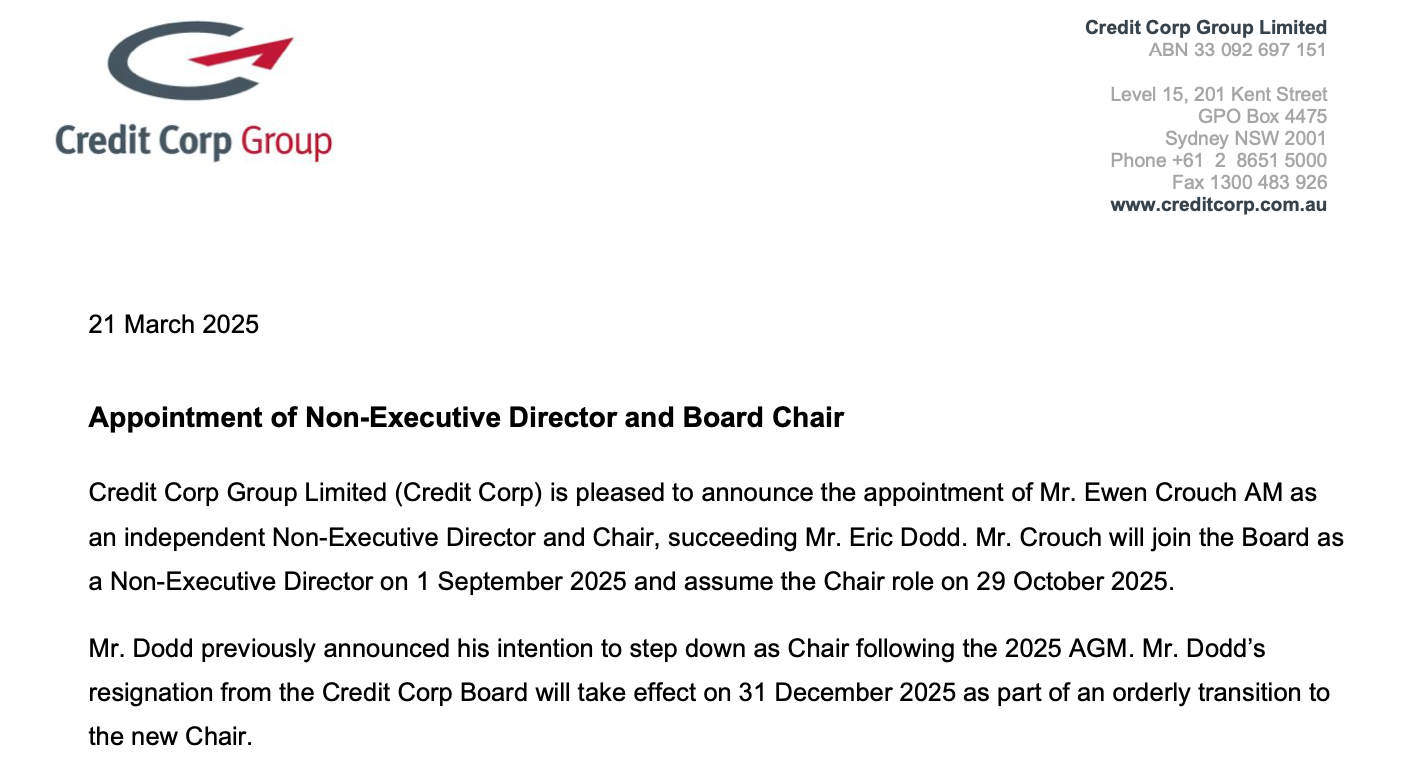
Task: Click the 21 March 2025 date
Action: (x=174, y=324)
